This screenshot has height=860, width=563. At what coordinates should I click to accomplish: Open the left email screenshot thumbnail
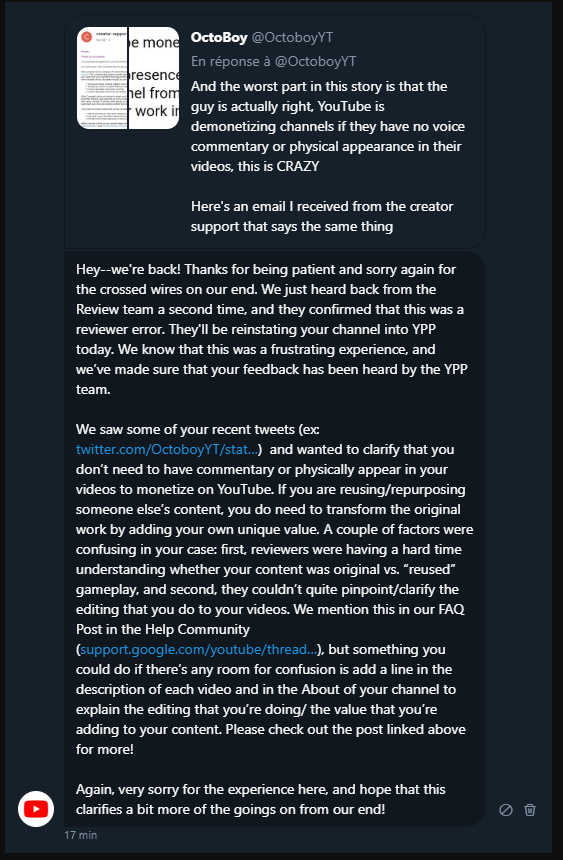102,78
